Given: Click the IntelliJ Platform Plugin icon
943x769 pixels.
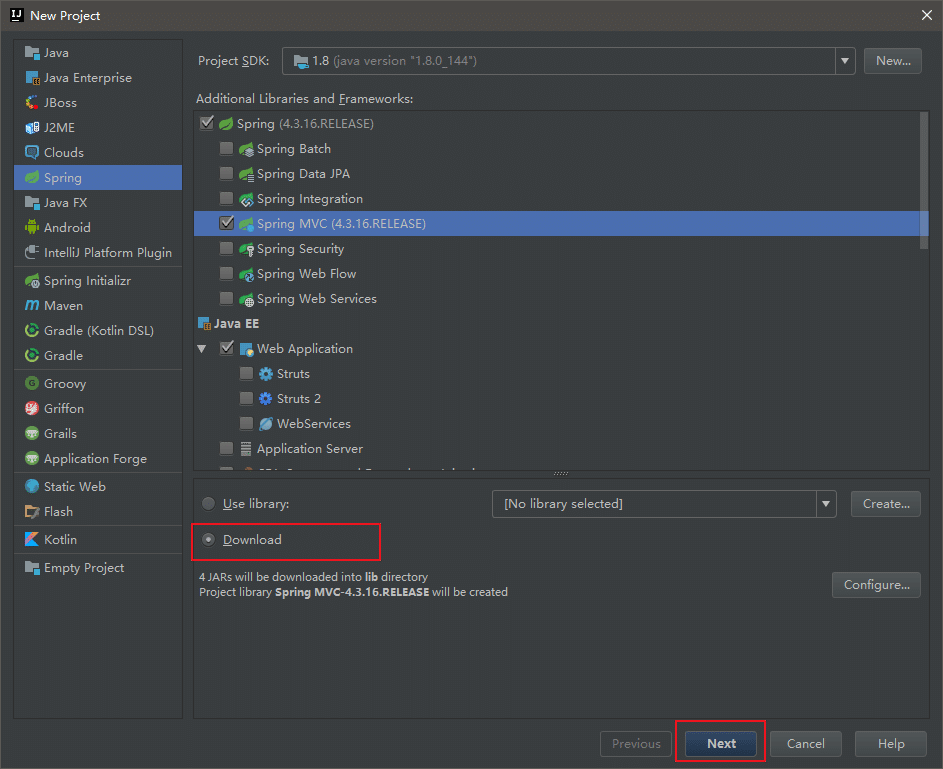Looking at the screenshot, I should point(32,253).
